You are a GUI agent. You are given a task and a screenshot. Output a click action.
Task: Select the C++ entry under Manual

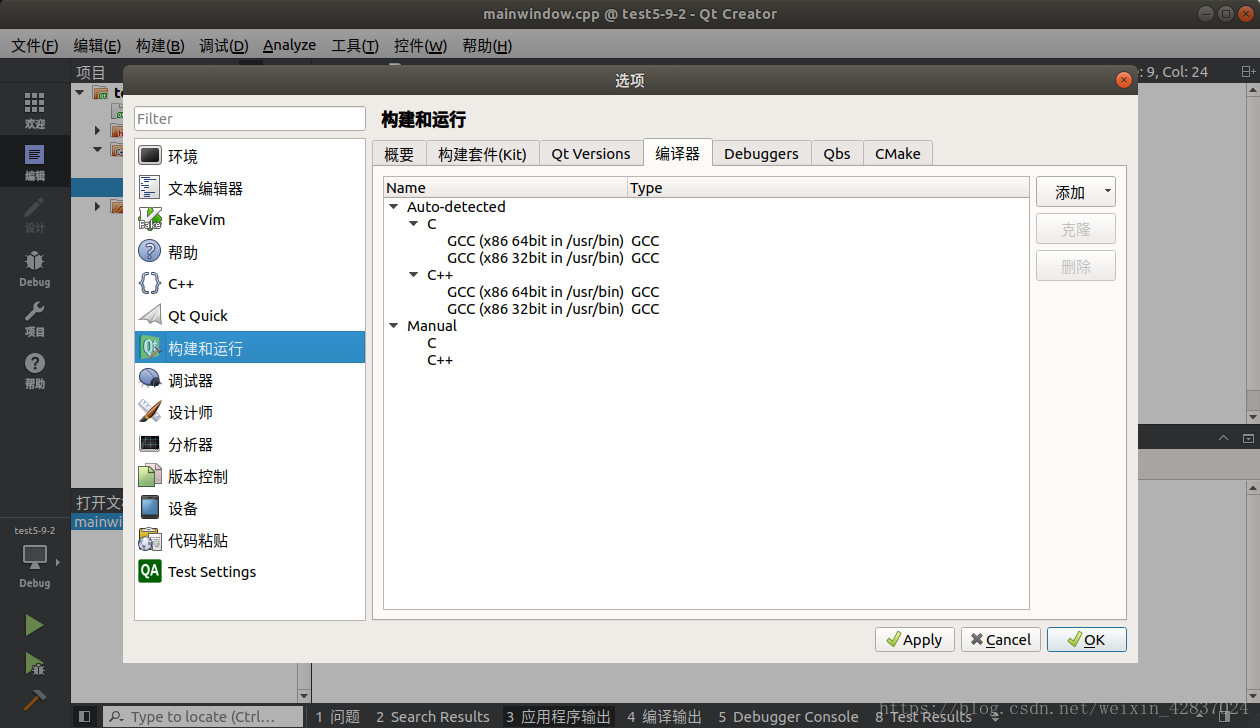point(440,360)
